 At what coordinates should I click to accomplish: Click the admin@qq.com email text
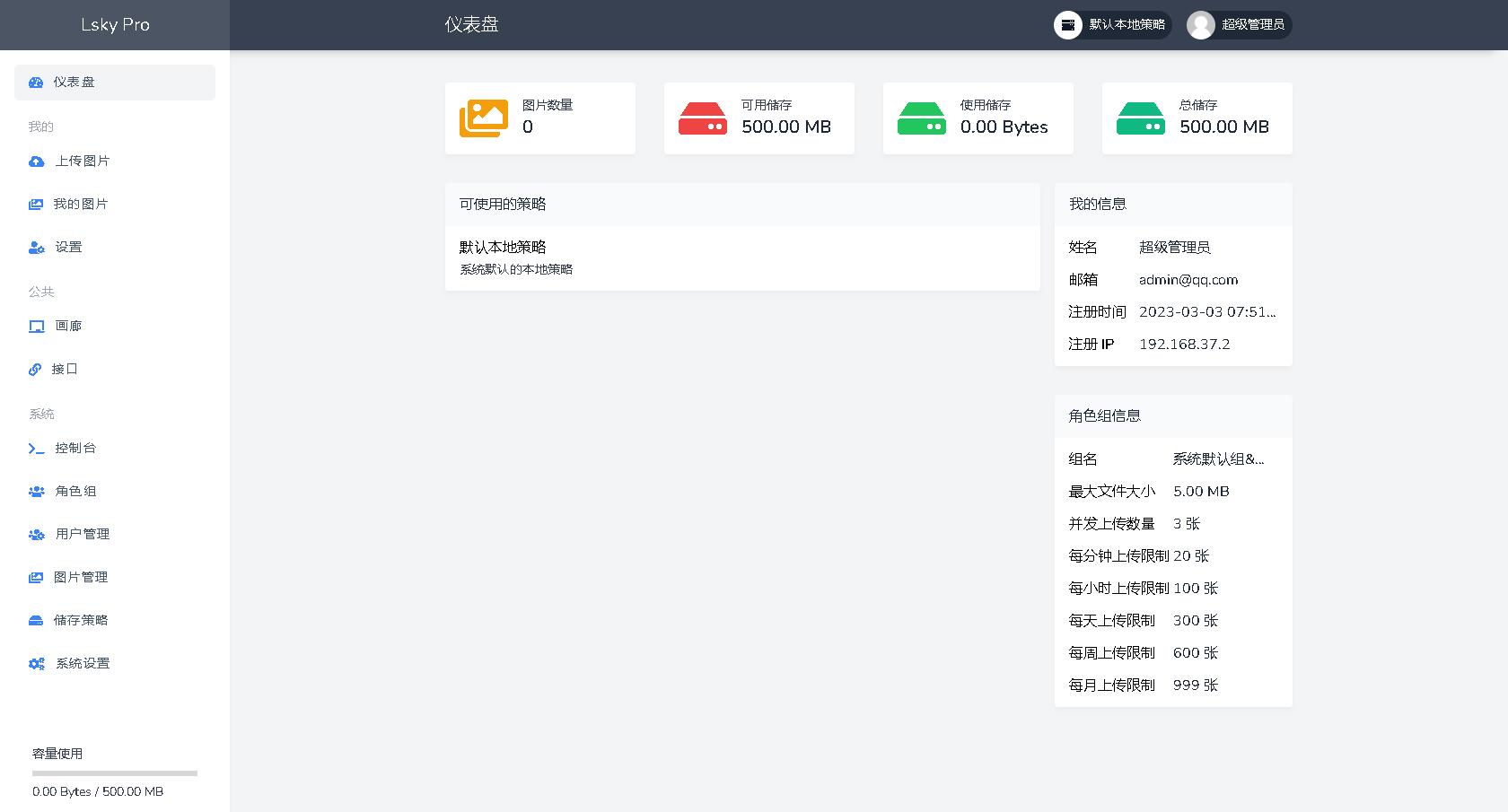pyautogui.click(x=1187, y=280)
